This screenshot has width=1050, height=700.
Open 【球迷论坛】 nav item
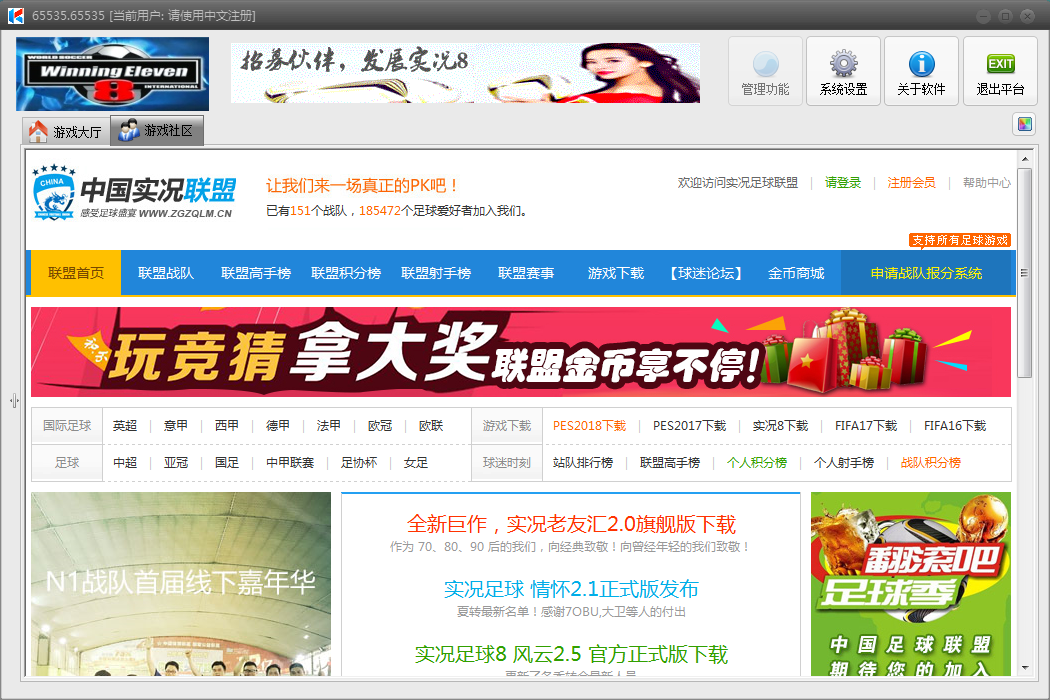(706, 273)
